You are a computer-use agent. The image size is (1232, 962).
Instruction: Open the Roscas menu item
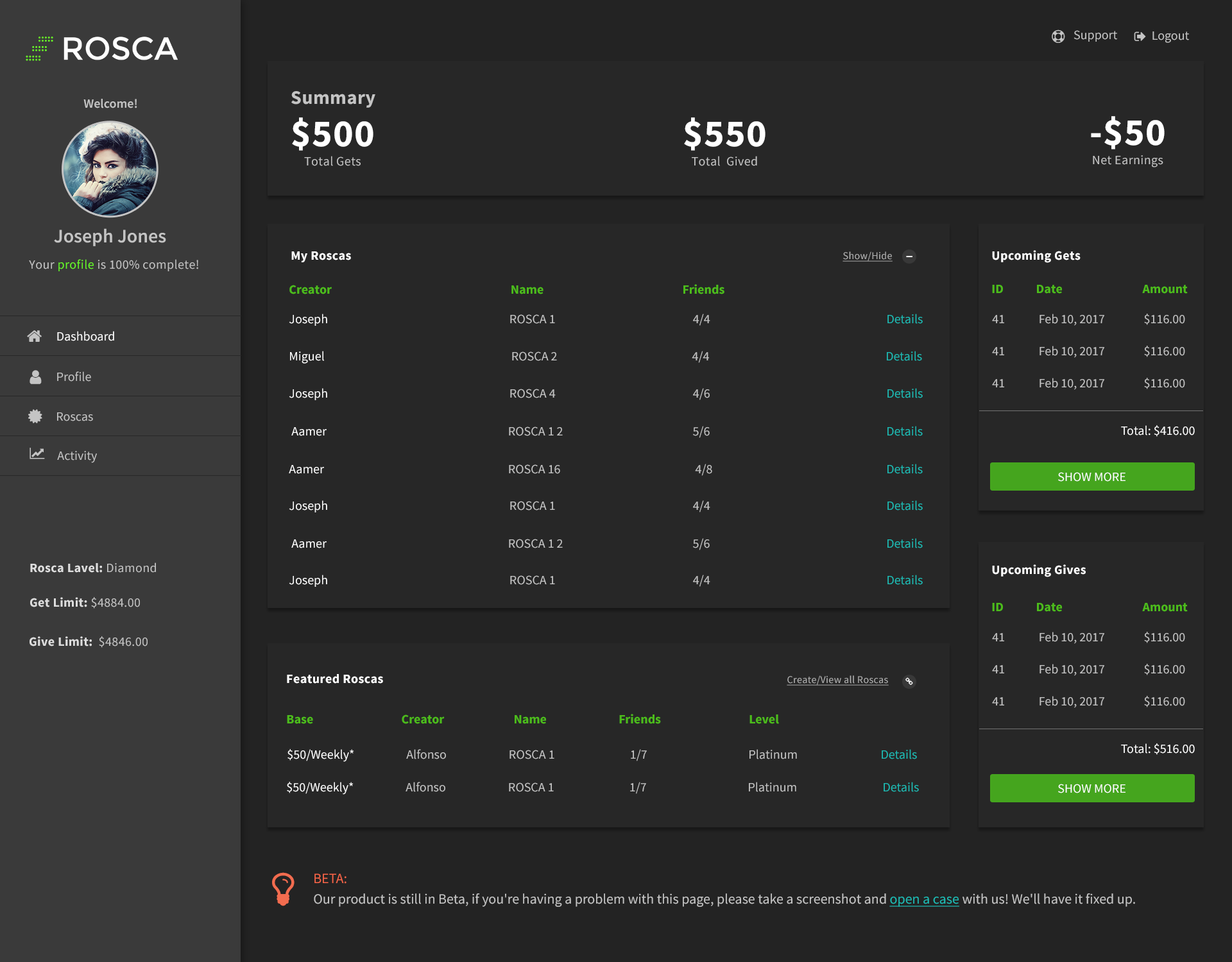[74, 417]
